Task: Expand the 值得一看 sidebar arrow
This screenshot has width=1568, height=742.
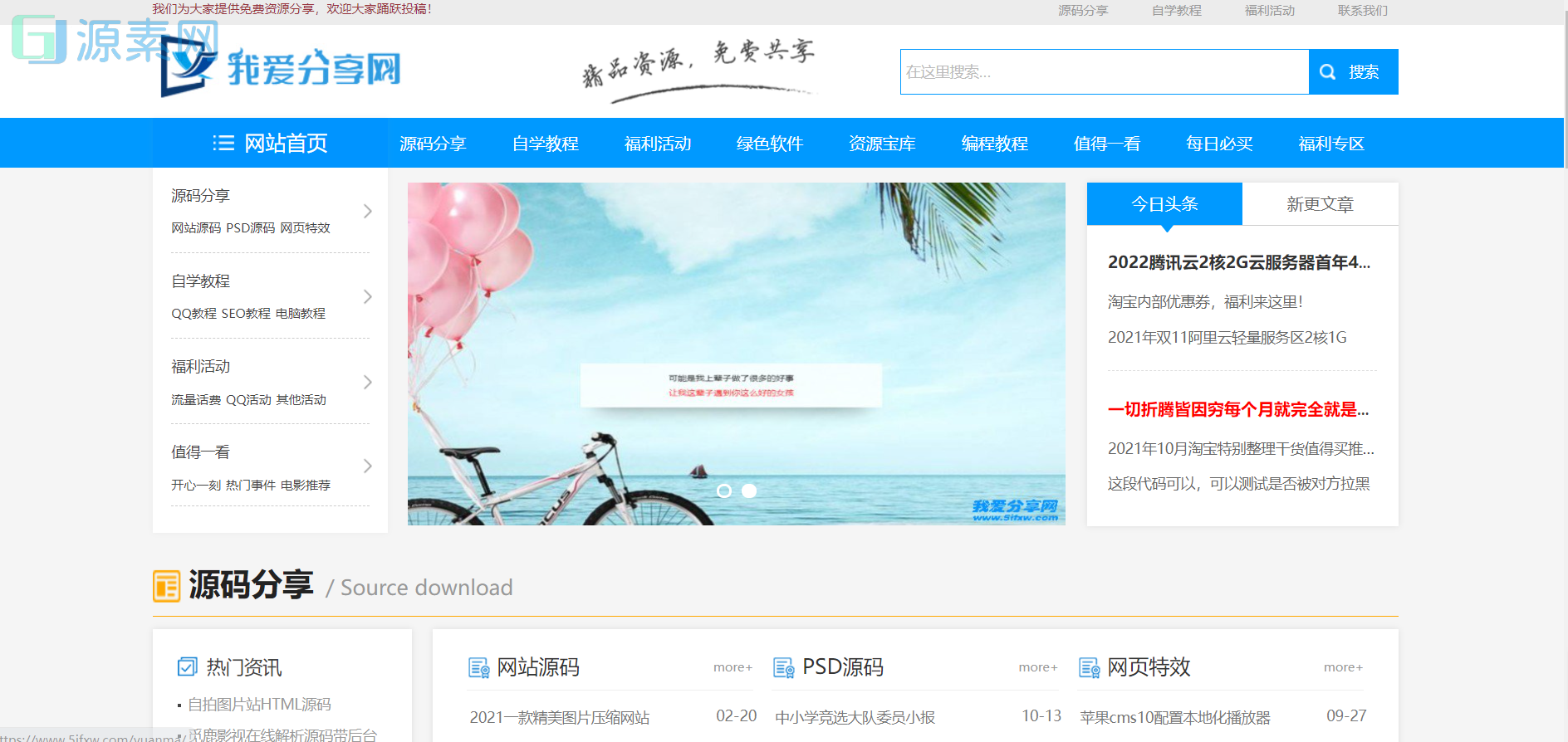Action: [367, 466]
